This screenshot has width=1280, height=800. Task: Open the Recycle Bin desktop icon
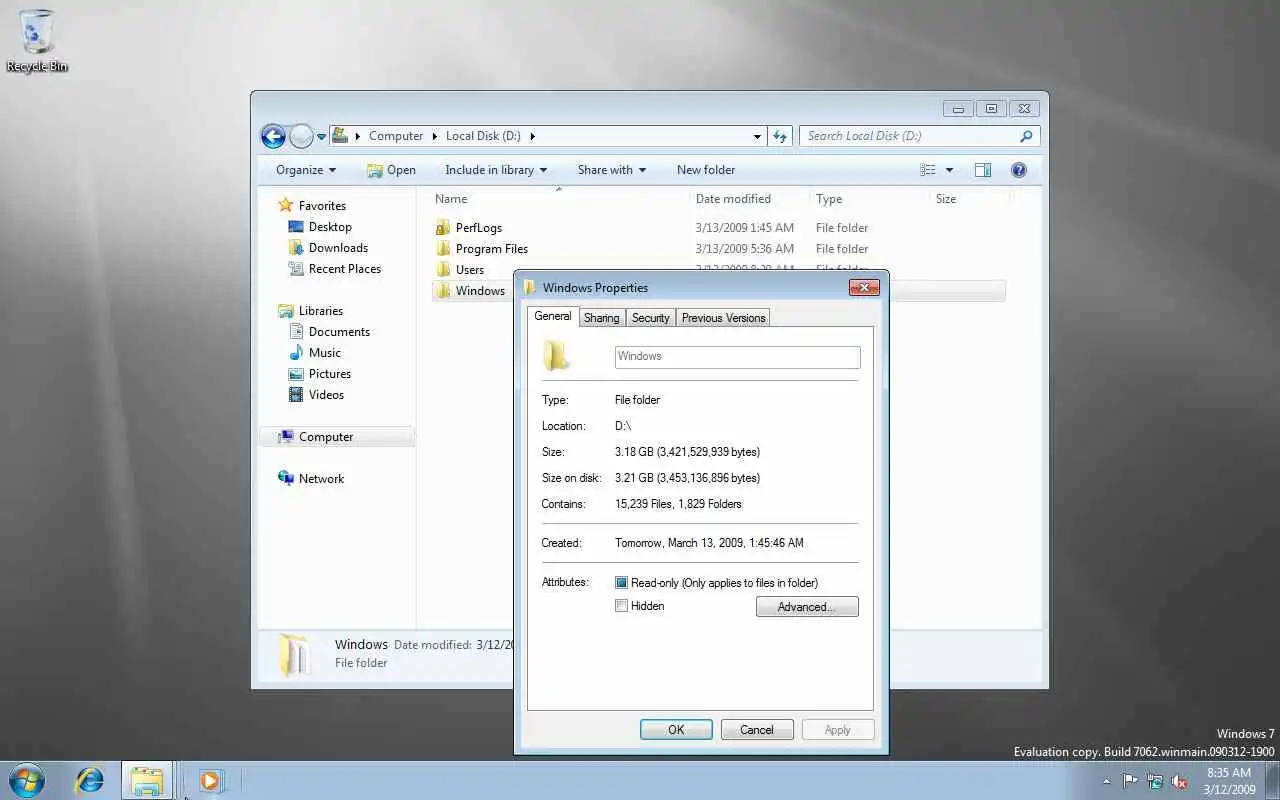coord(37,41)
